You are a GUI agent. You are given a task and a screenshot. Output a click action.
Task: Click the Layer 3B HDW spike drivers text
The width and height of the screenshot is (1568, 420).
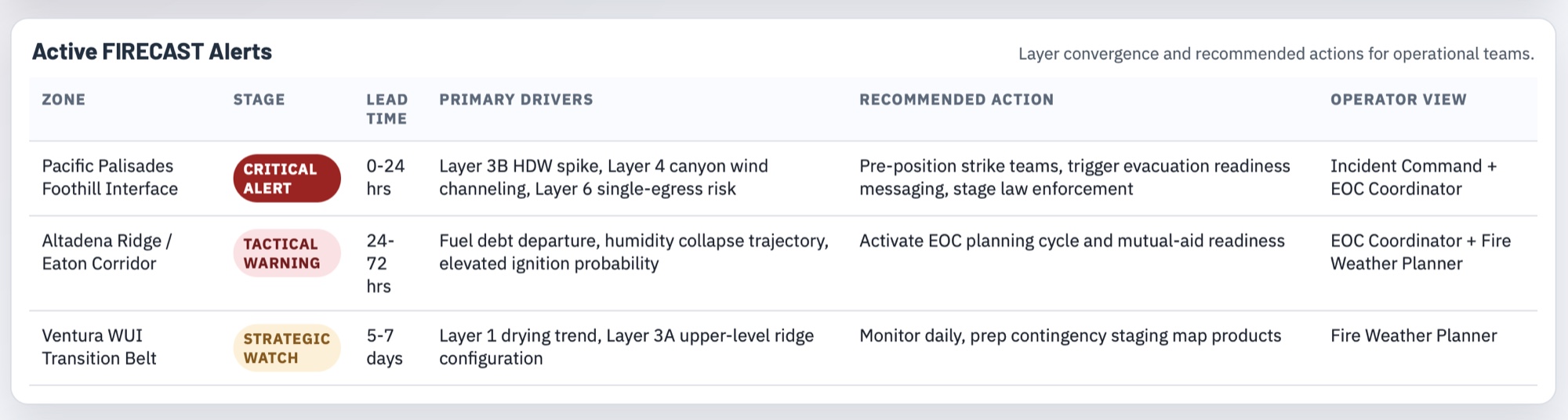[603, 177]
